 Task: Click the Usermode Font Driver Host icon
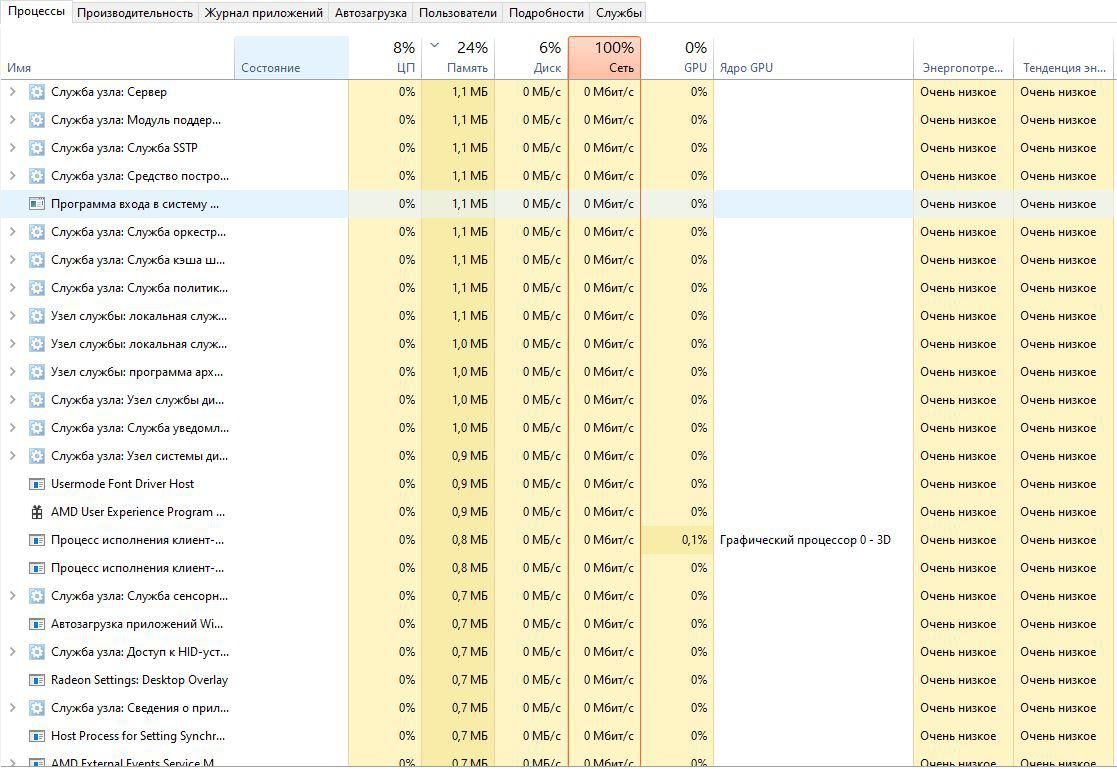click(37, 484)
